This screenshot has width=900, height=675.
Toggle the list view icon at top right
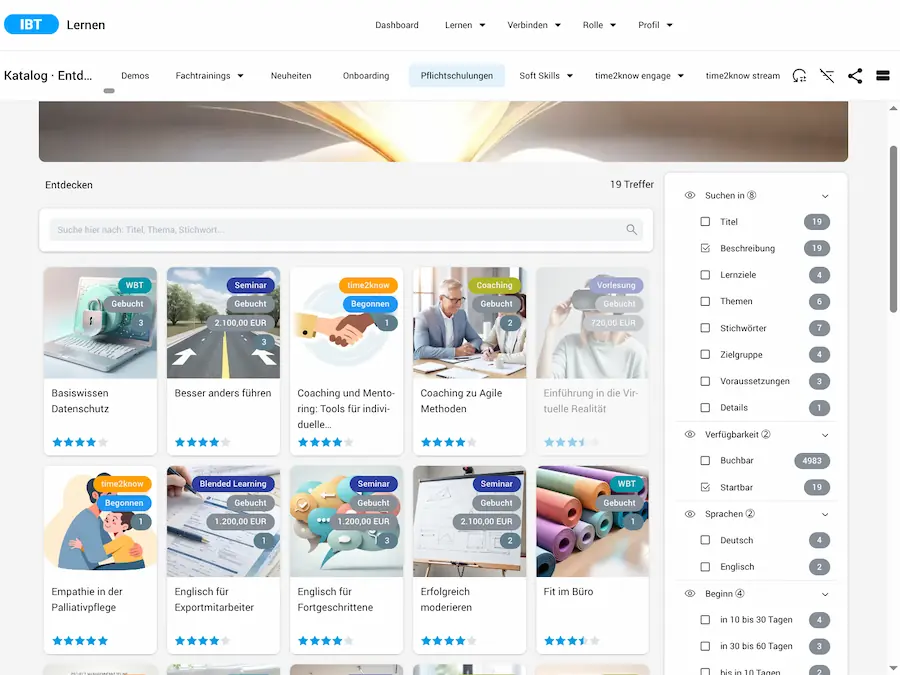click(x=883, y=76)
